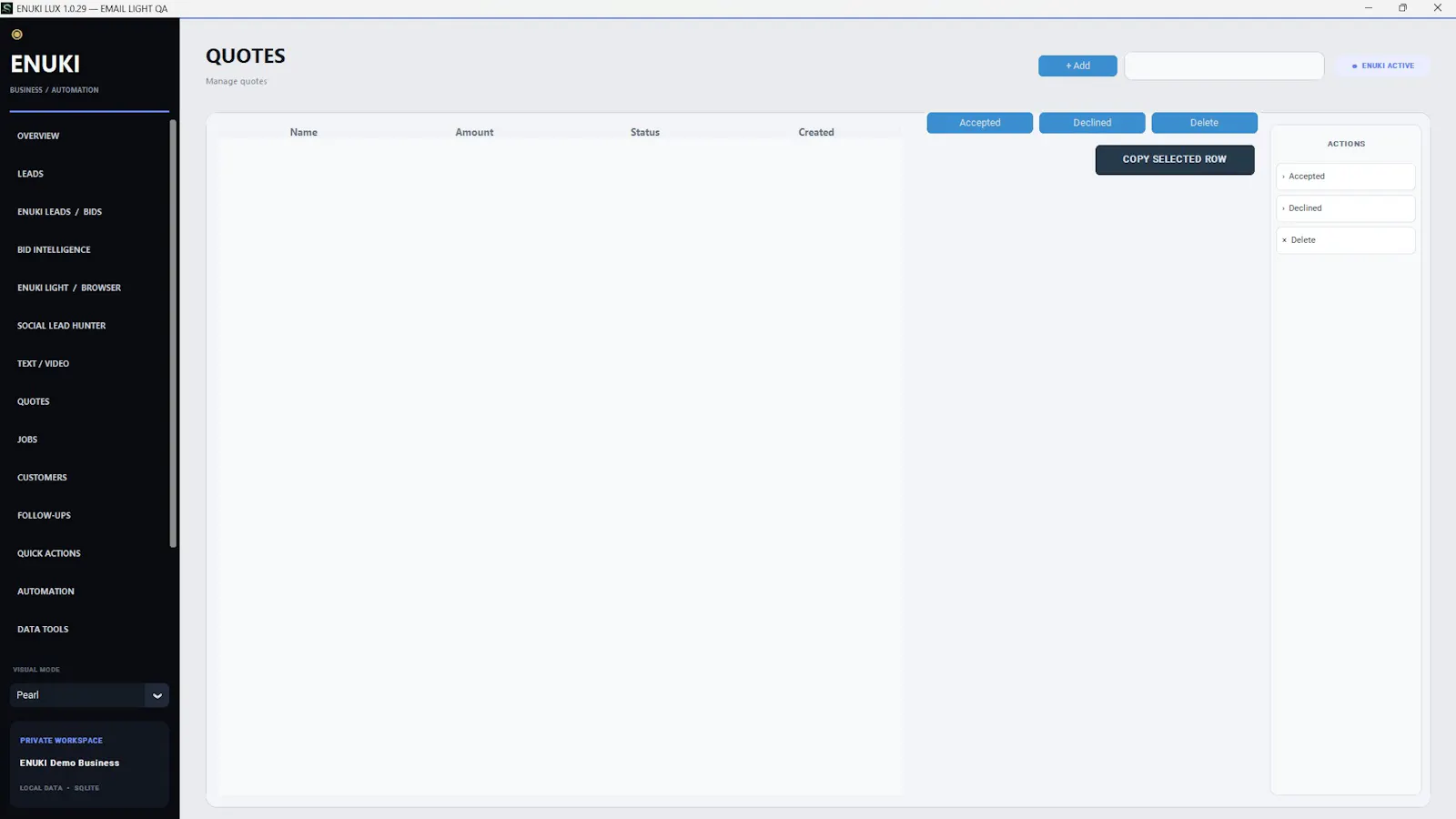Open Data Tools page
The width and height of the screenshot is (1456, 819).
coord(43,630)
